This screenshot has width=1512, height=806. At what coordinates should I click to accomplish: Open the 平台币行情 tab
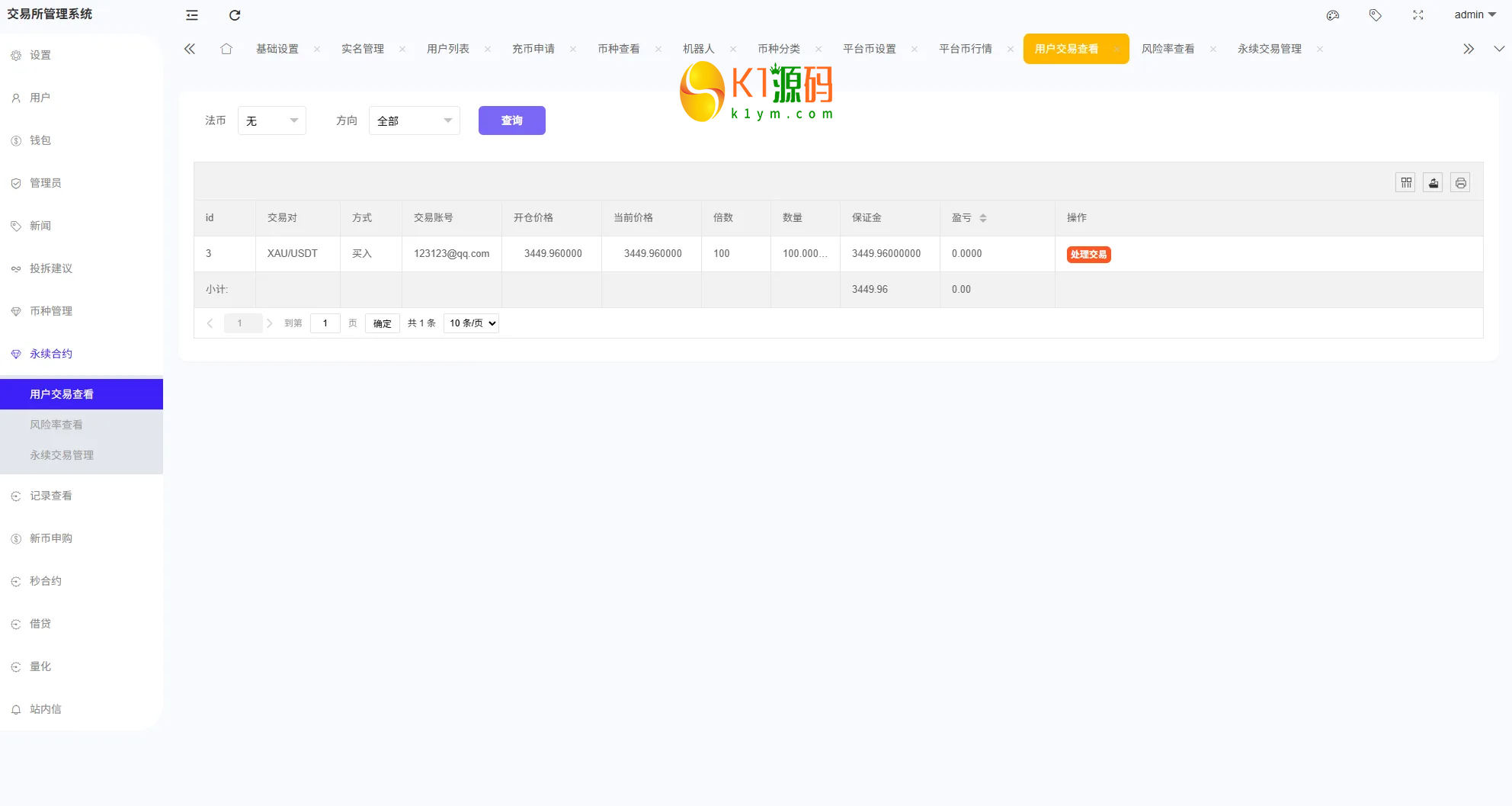(x=966, y=49)
